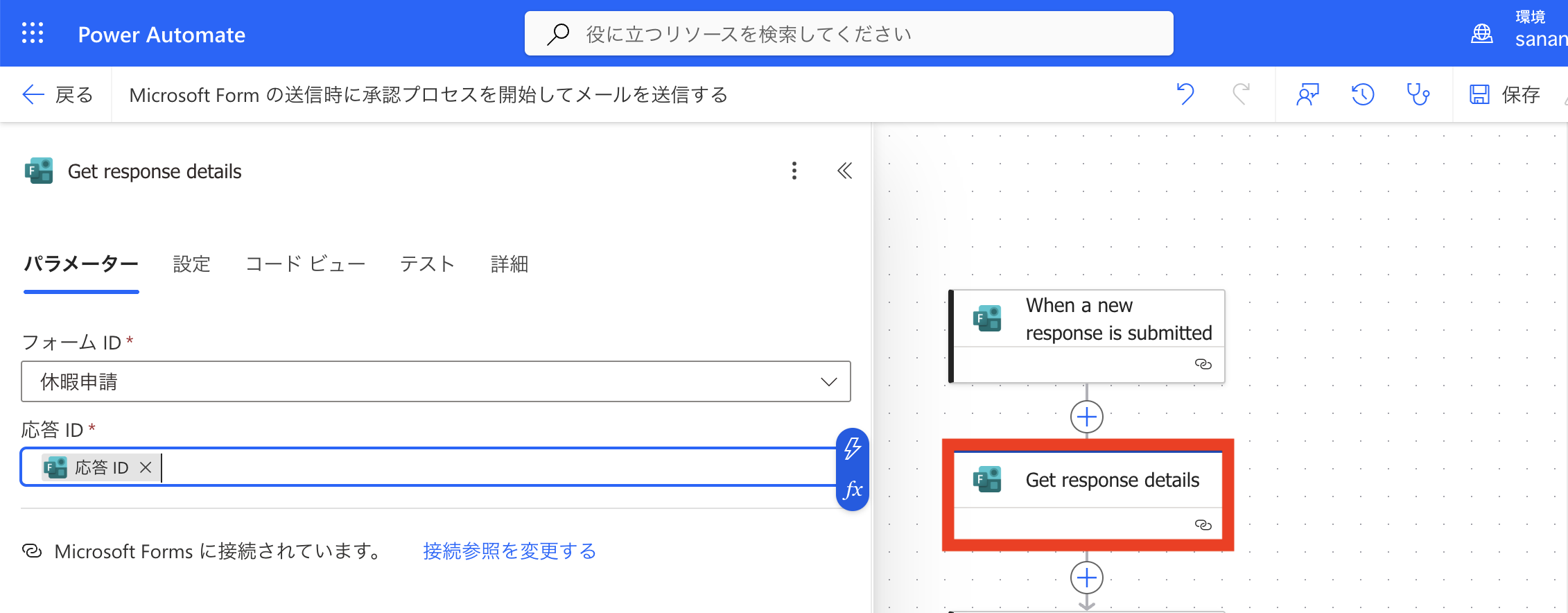This screenshot has height=613, width=1568.
Task: Redo the last change
Action: point(1241,94)
